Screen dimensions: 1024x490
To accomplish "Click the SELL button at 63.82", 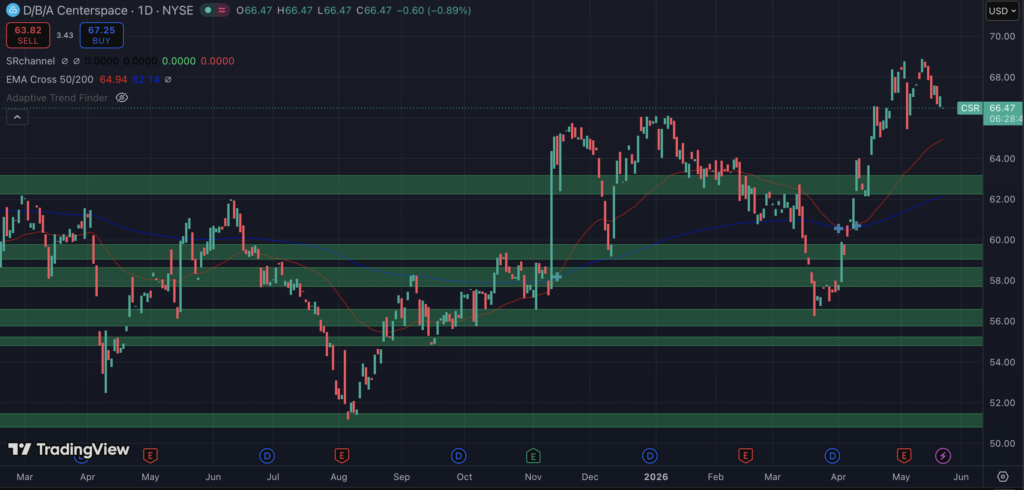I will click(28, 35).
